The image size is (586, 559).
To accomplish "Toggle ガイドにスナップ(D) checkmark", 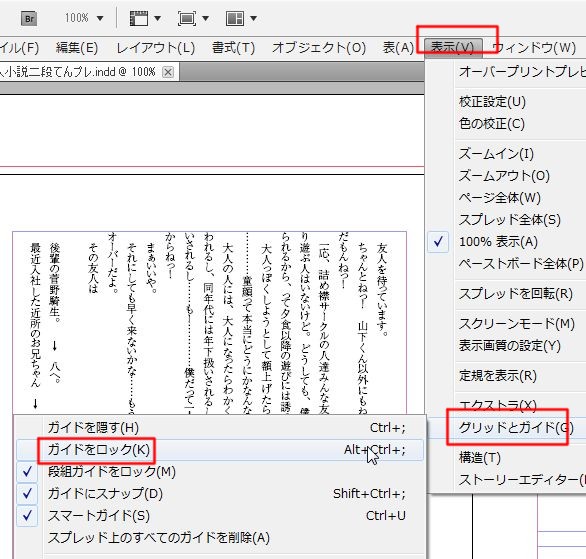I will coord(220,494).
